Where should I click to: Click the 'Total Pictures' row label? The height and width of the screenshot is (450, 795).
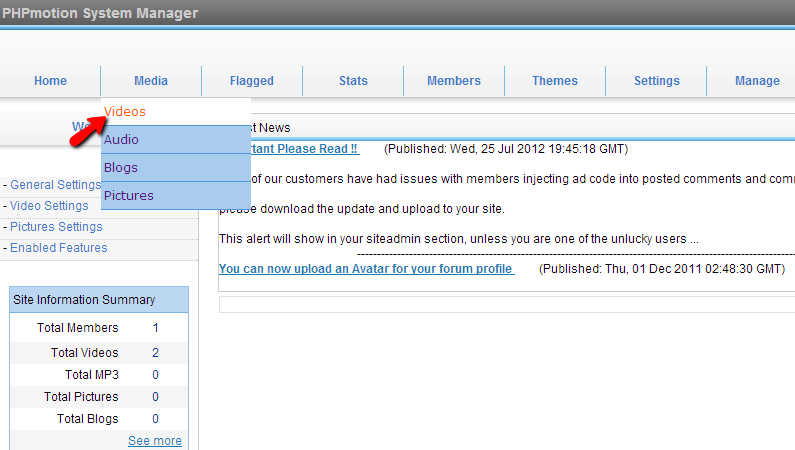tap(81, 397)
